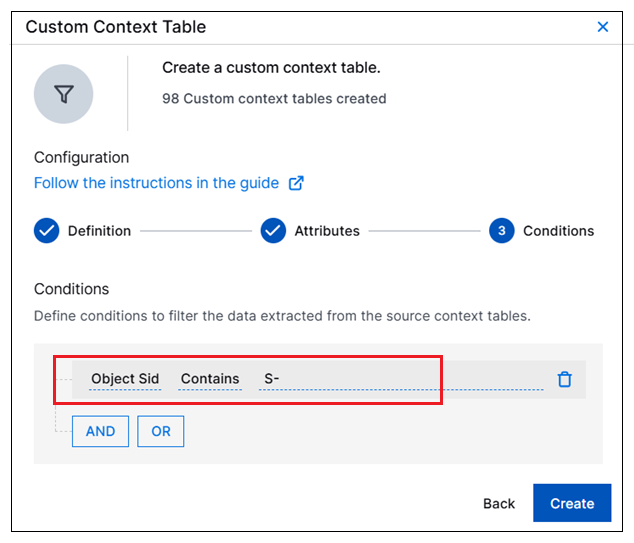Add an AND condition
This screenshot has width=634, height=543.
[x=100, y=431]
